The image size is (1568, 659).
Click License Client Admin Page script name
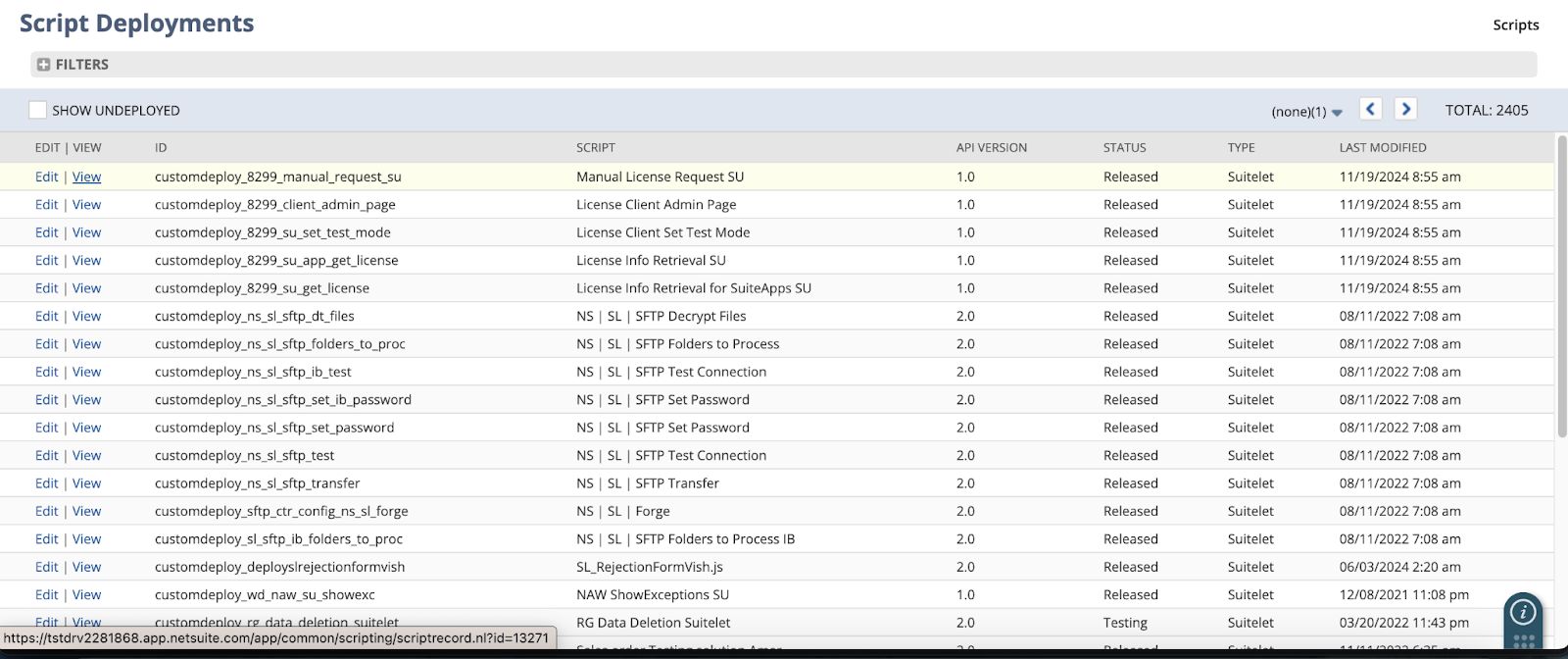[x=657, y=204]
